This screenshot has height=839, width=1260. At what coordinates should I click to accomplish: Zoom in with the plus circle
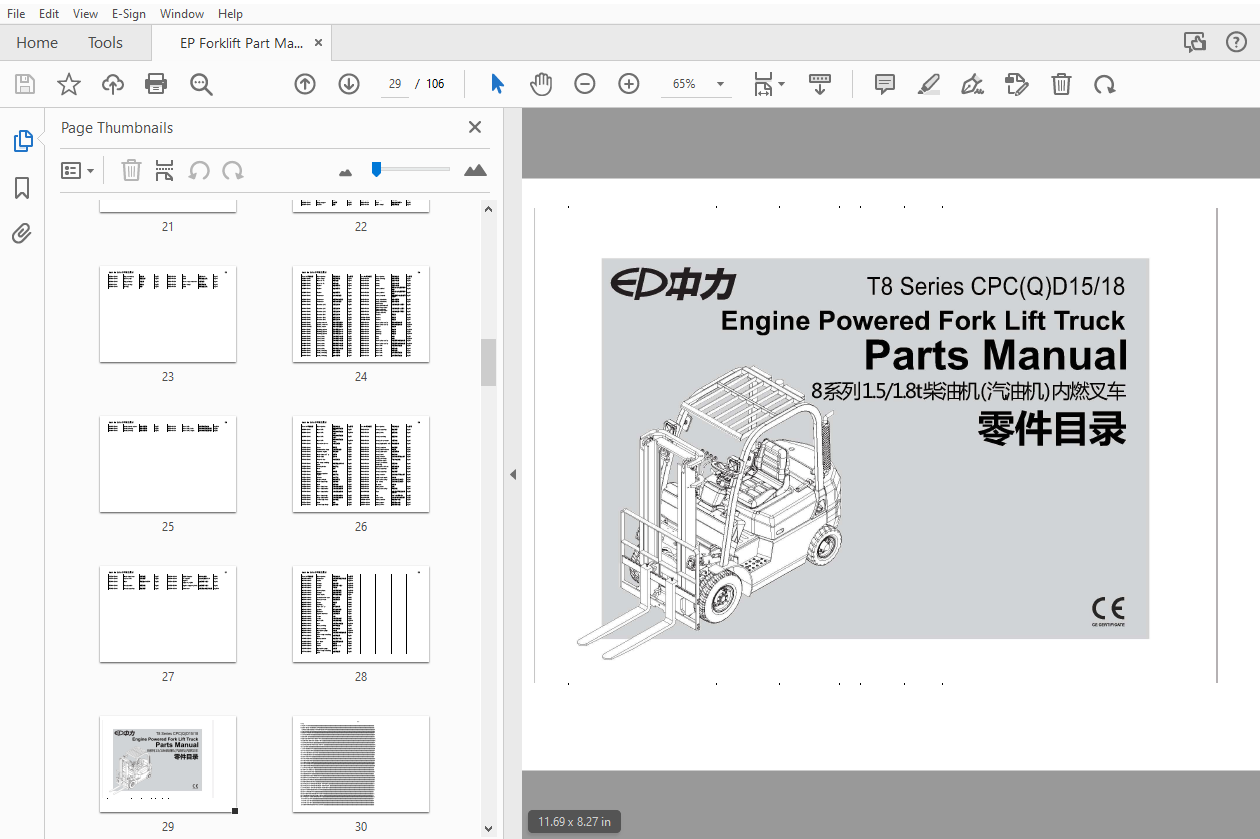[629, 84]
